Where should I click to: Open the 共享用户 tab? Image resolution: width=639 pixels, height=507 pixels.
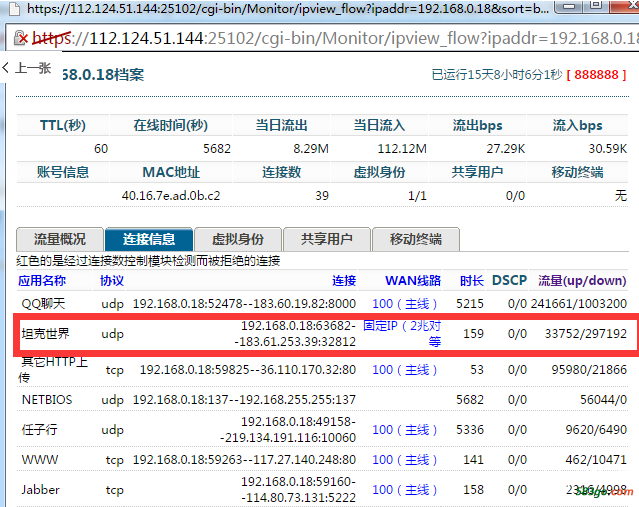[327, 239]
